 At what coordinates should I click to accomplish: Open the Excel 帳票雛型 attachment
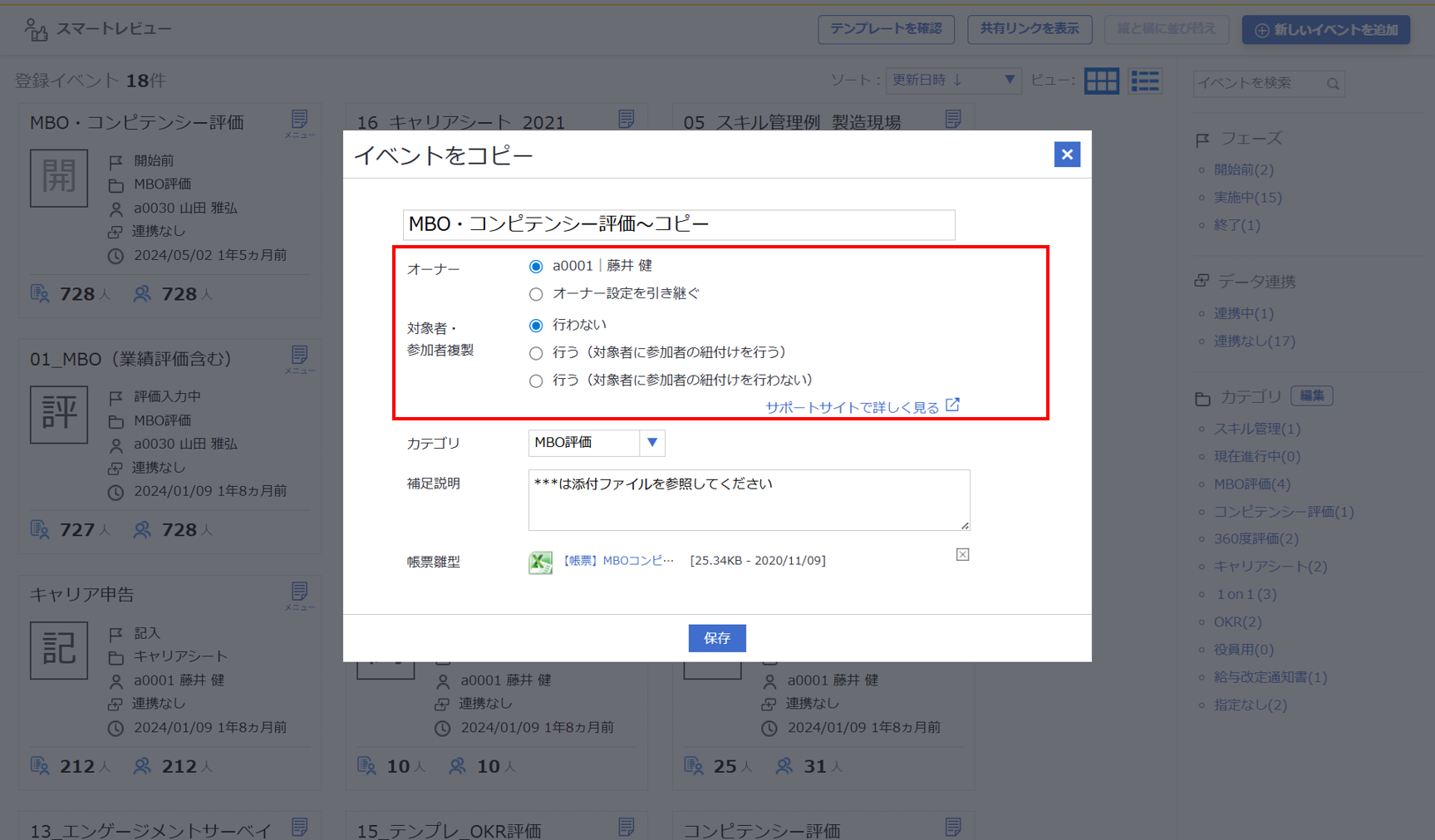click(540, 562)
